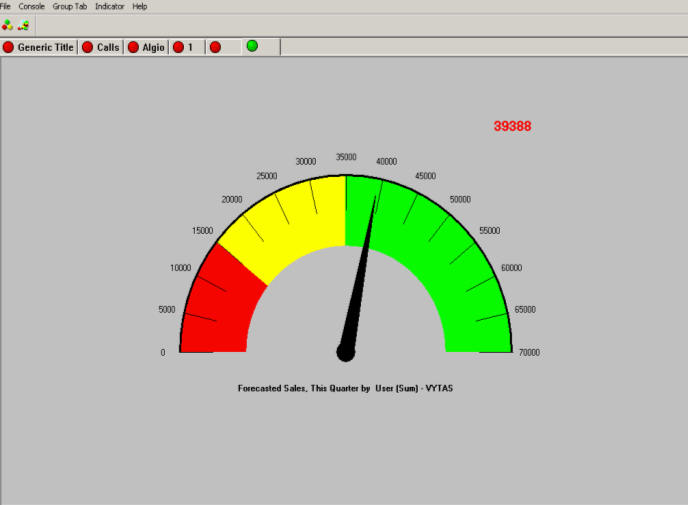This screenshot has height=505, width=688.
Task: Click the red gauge value 39388
Action: tap(512, 126)
